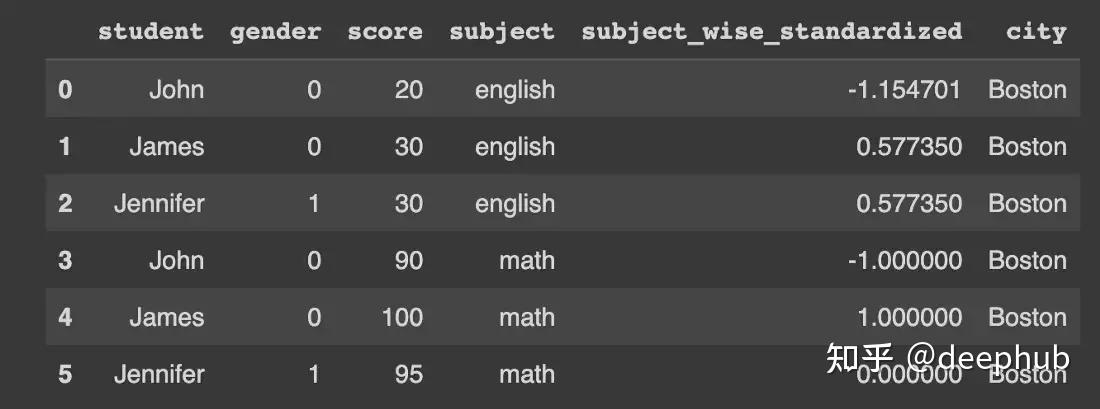Select the "city" column header
Viewport: 1100px width, 409px height.
(x=1036, y=31)
